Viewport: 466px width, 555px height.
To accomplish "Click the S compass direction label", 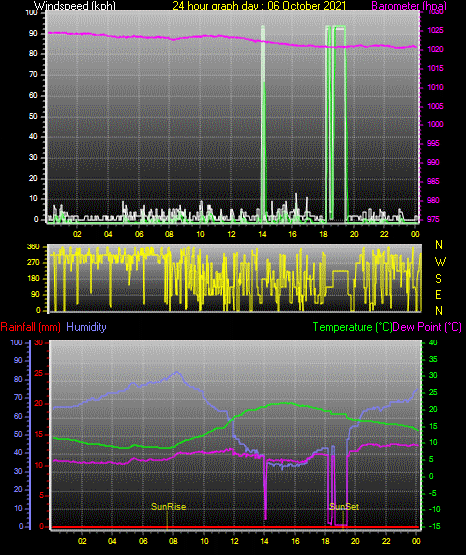I will [438, 279].
